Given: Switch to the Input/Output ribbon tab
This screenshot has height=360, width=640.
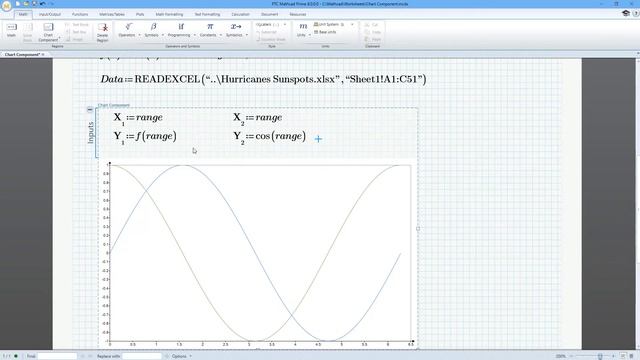Looking at the screenshot, I should 50,14.
